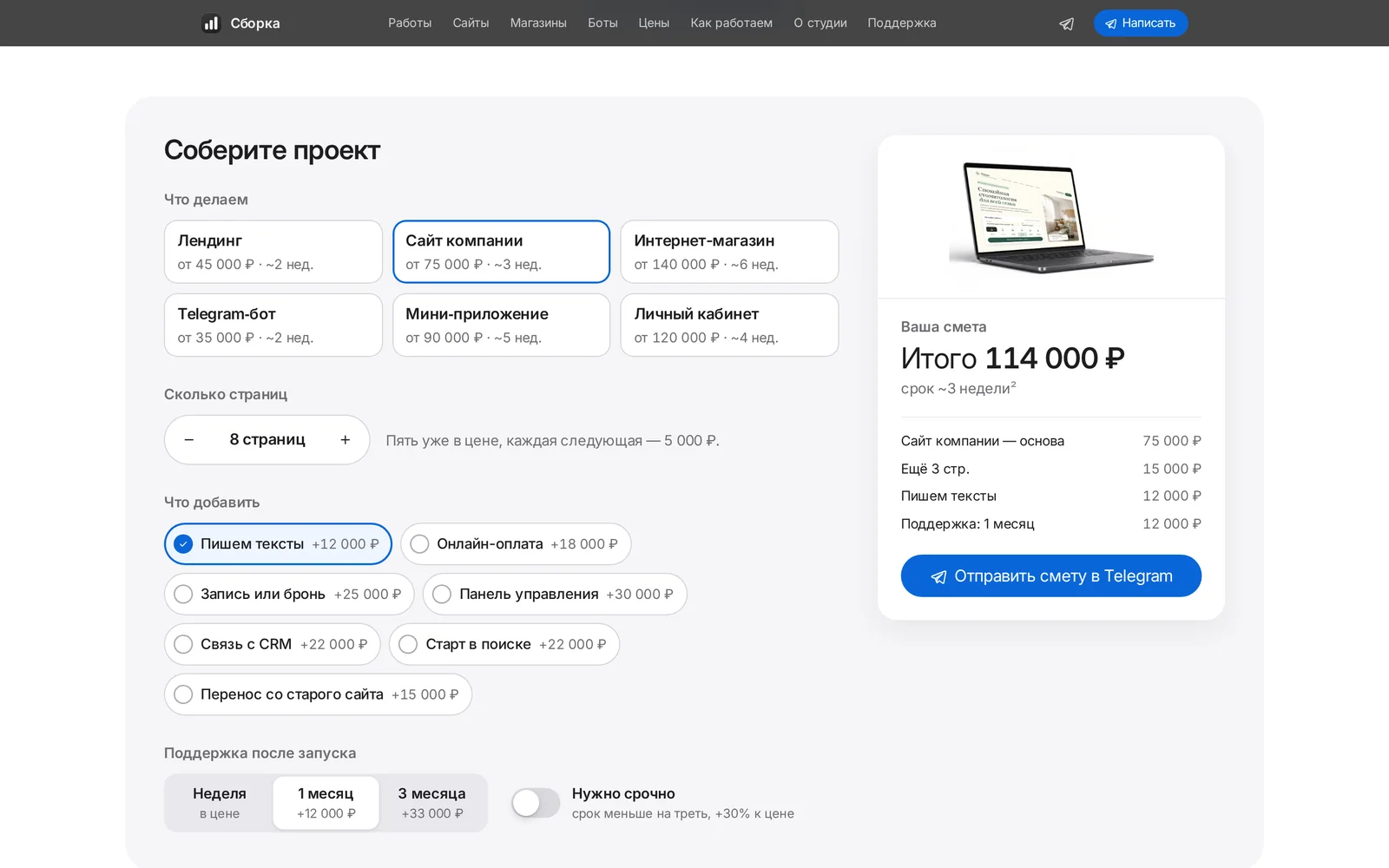Decrease page count with minus button
The height and width of the screenshot is (868, 1389).
pos(189,440)
